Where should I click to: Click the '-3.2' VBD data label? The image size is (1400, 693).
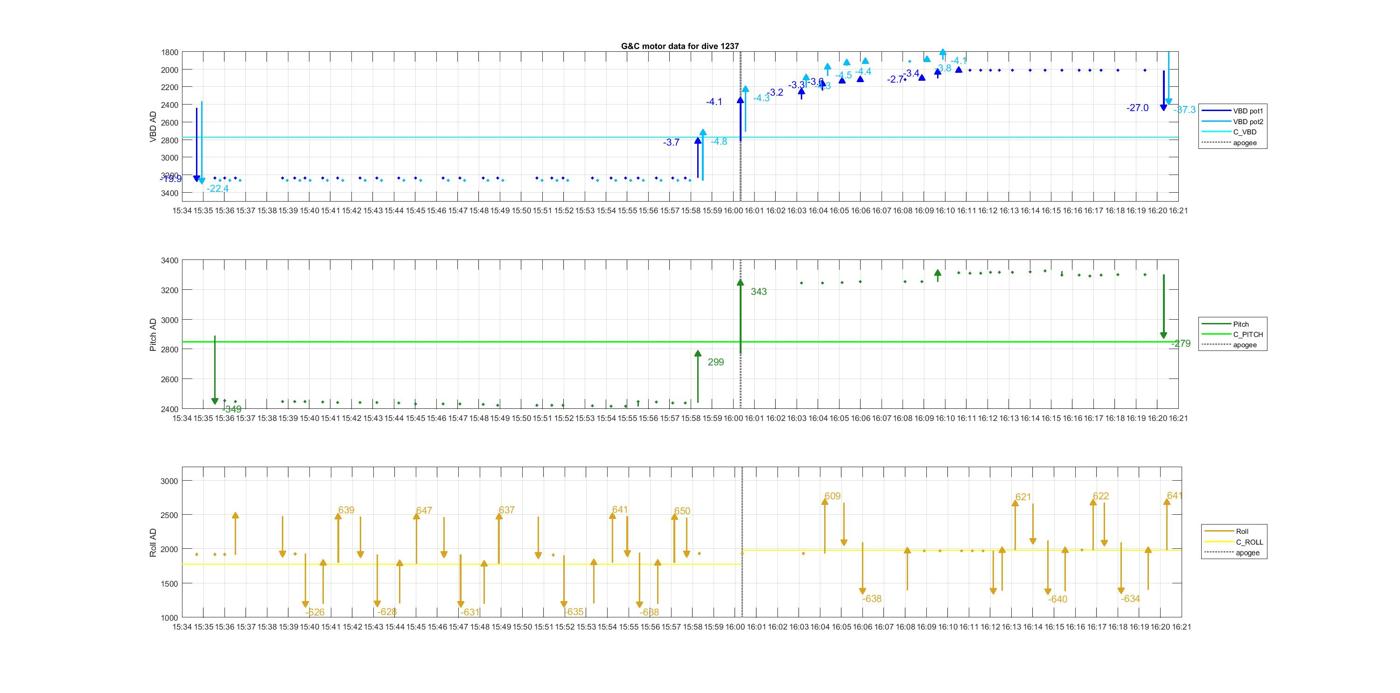click(x=776, y=93)
